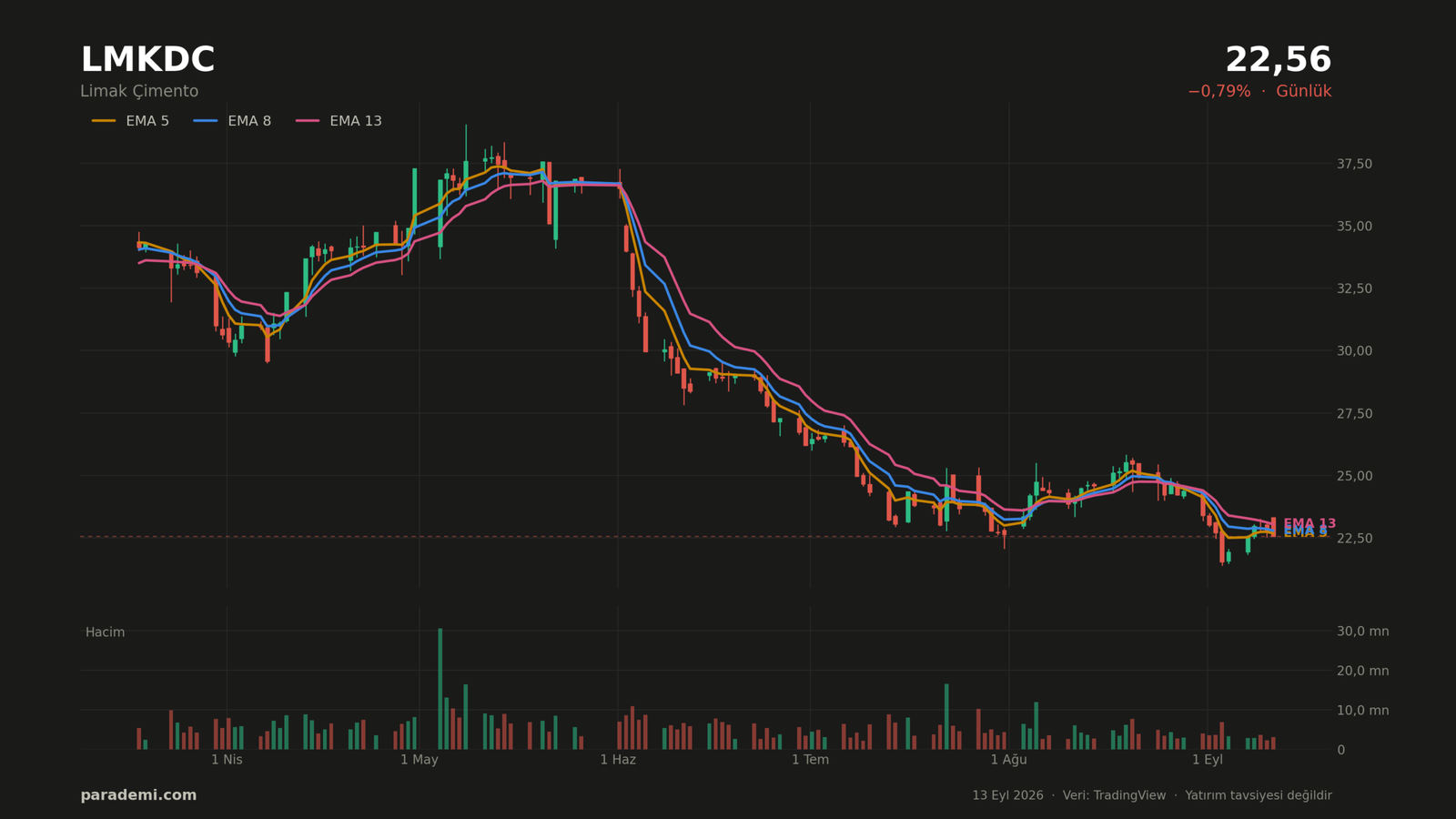The height and width of the screenshot is (819, 1456).
Task: Click the footer date and TradingView disclaimer text
Action: click(1152, 795)
